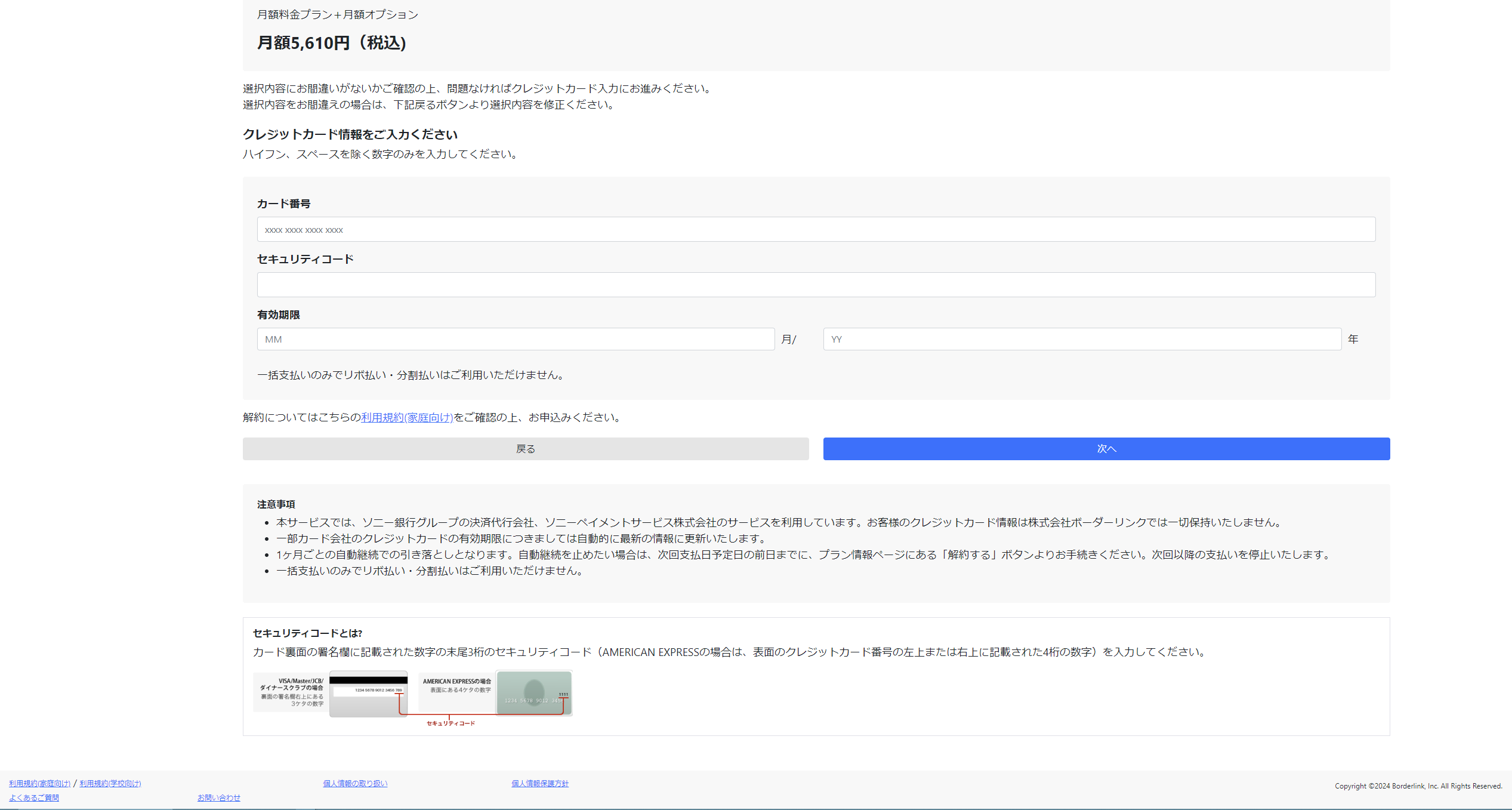Click the MM expiration month field
The image size is (1512, 810).
point(516,339)
